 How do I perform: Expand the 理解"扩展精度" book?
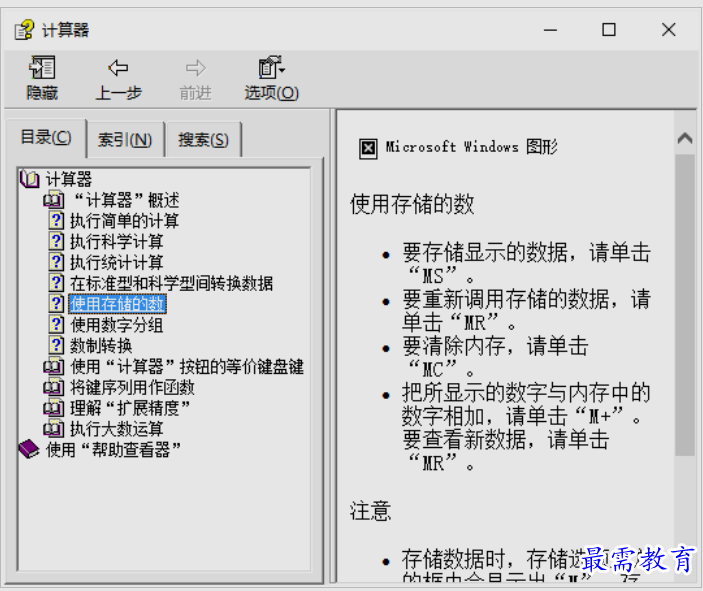click(x=130, y=408)
